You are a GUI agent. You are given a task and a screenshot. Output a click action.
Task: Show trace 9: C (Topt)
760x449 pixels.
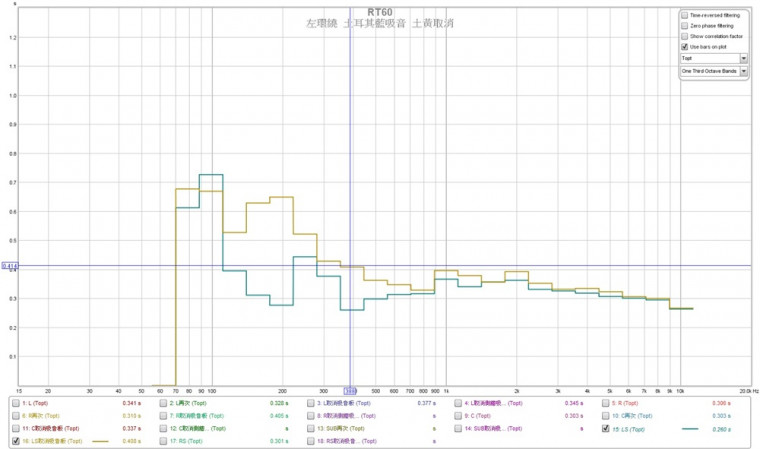(x=458, y=416)
